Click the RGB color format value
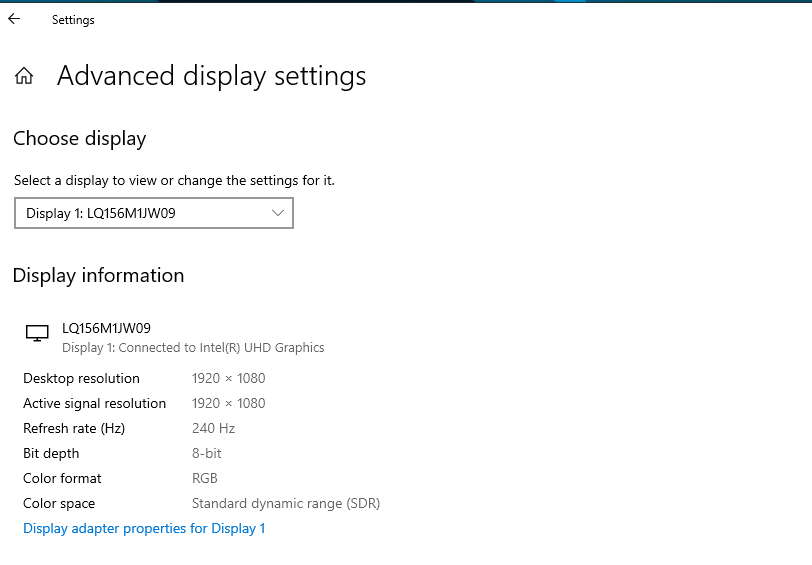Screen dimensions: 812x565 point(204,478)
